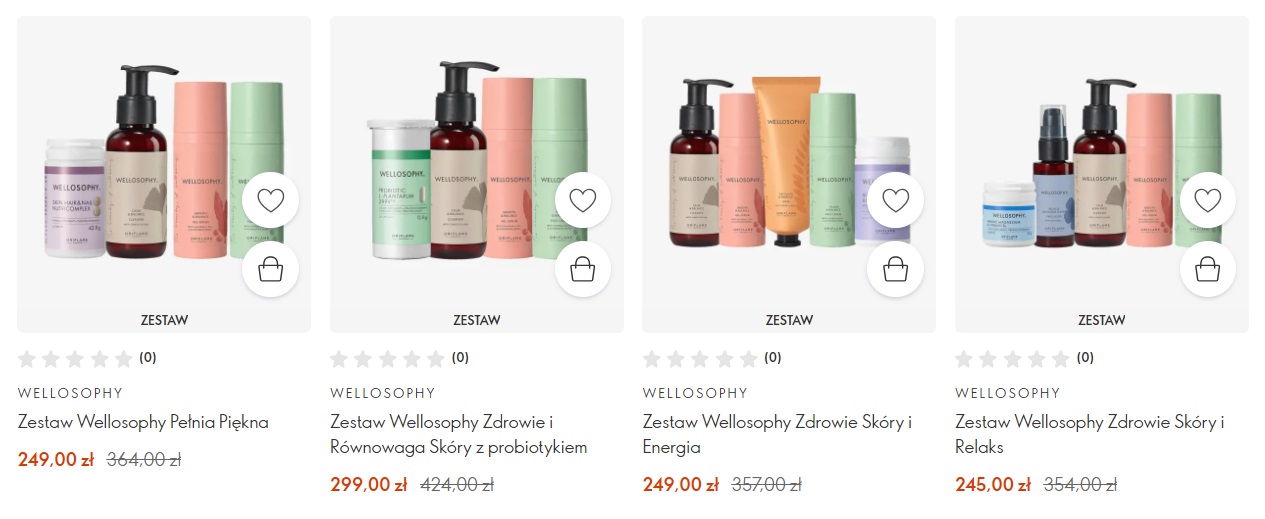
Task: Open Zestaw Wellosophy Zdrowie Skóry i Relaks link
Action: point(1090,435)
